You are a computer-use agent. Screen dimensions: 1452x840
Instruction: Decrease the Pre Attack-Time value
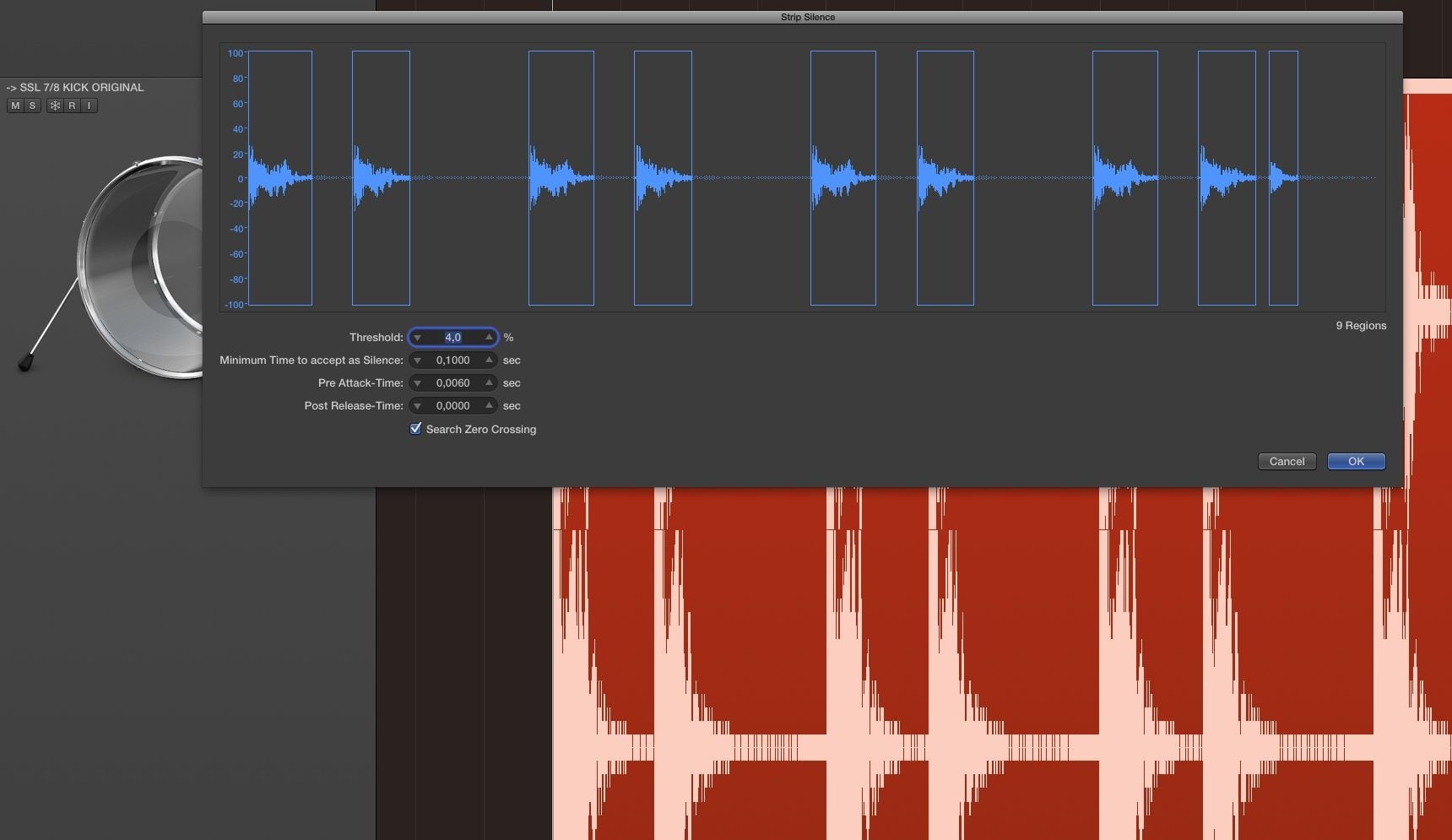click(417, 383)
